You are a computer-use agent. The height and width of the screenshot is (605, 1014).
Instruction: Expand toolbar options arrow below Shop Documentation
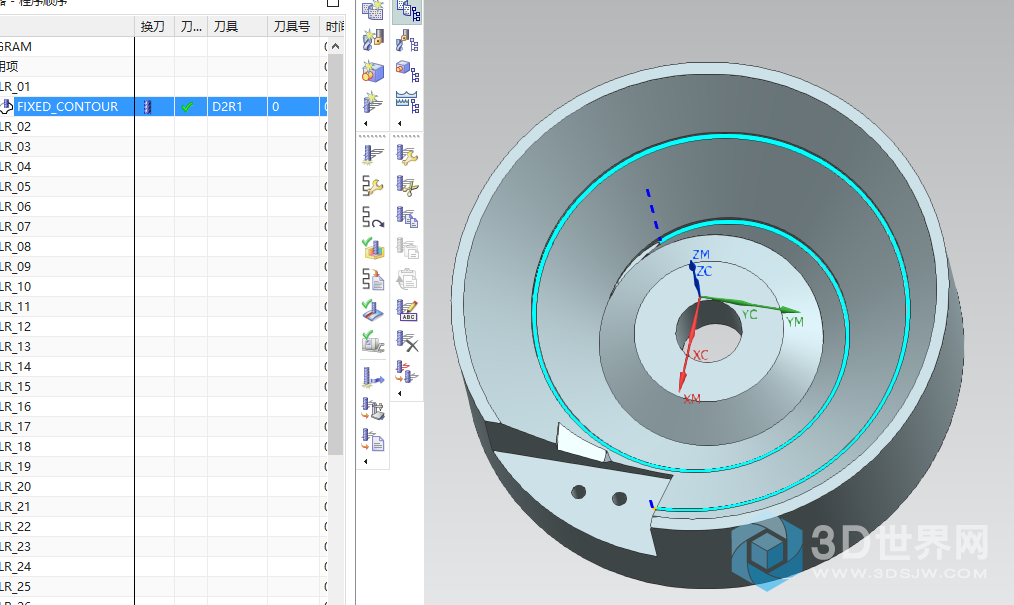tap(366, 462)
